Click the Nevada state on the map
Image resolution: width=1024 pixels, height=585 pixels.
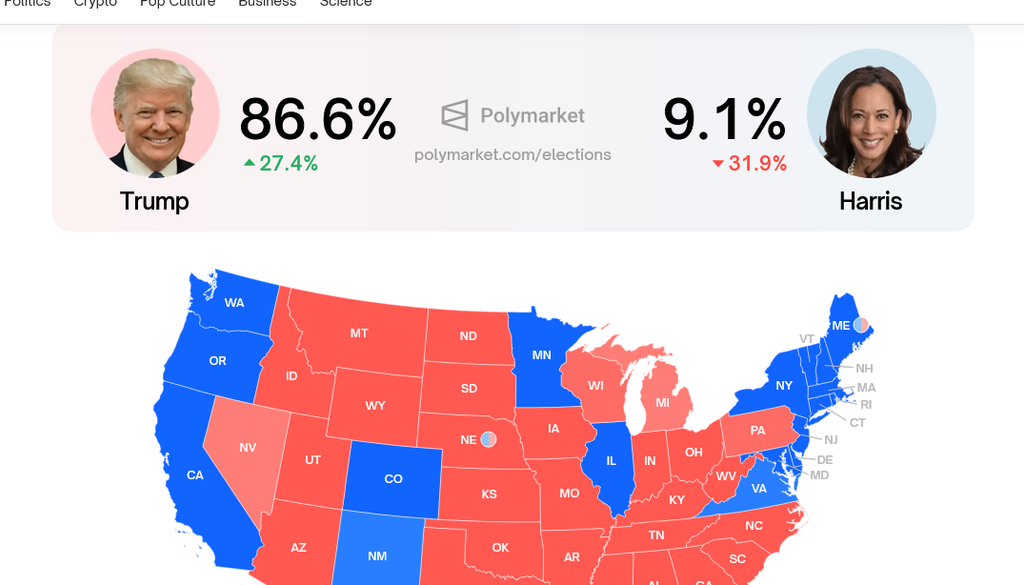pos(247,447)
